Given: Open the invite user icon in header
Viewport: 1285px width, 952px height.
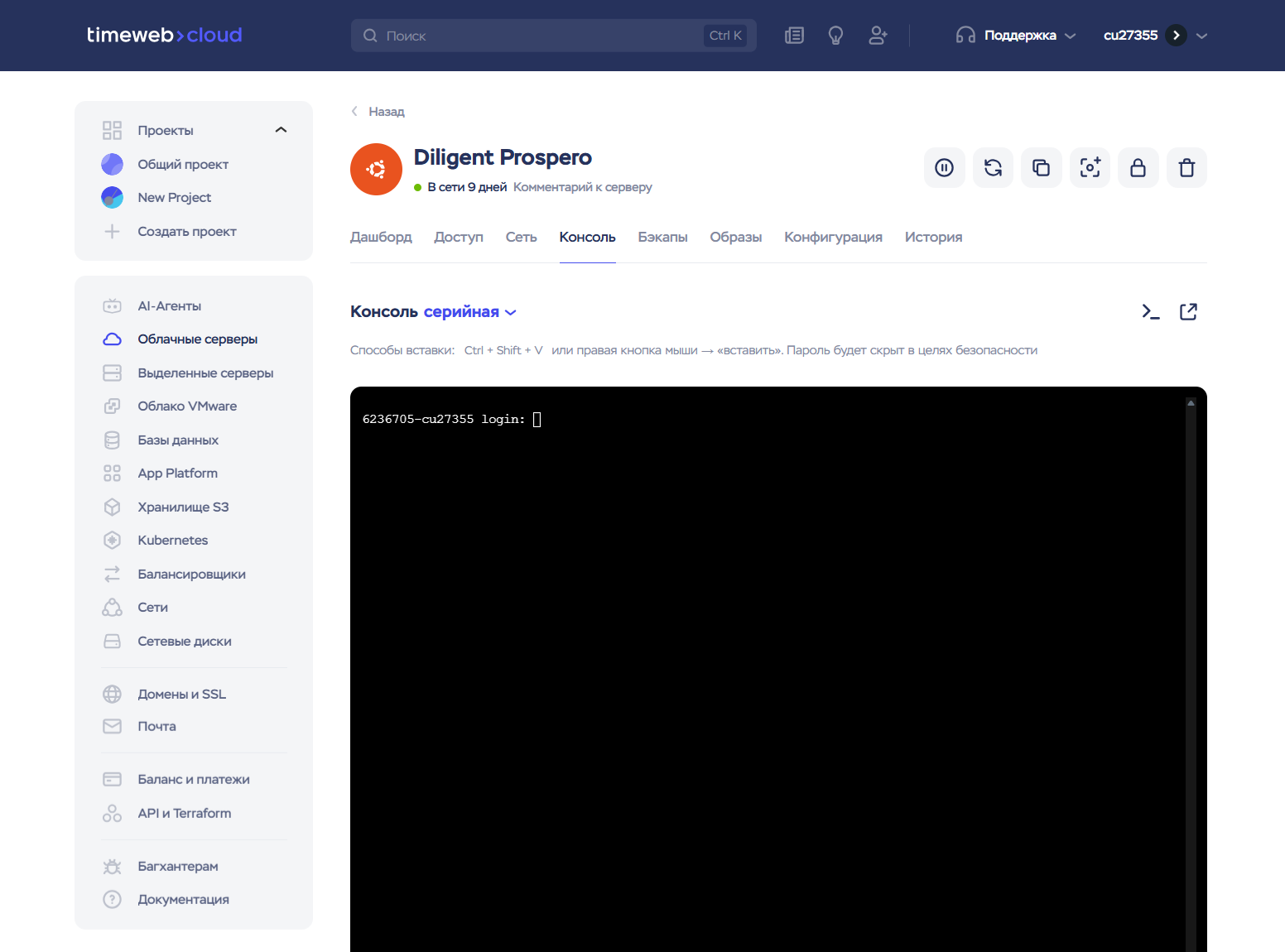Looking at the screenshot, I should coord(878,36).
